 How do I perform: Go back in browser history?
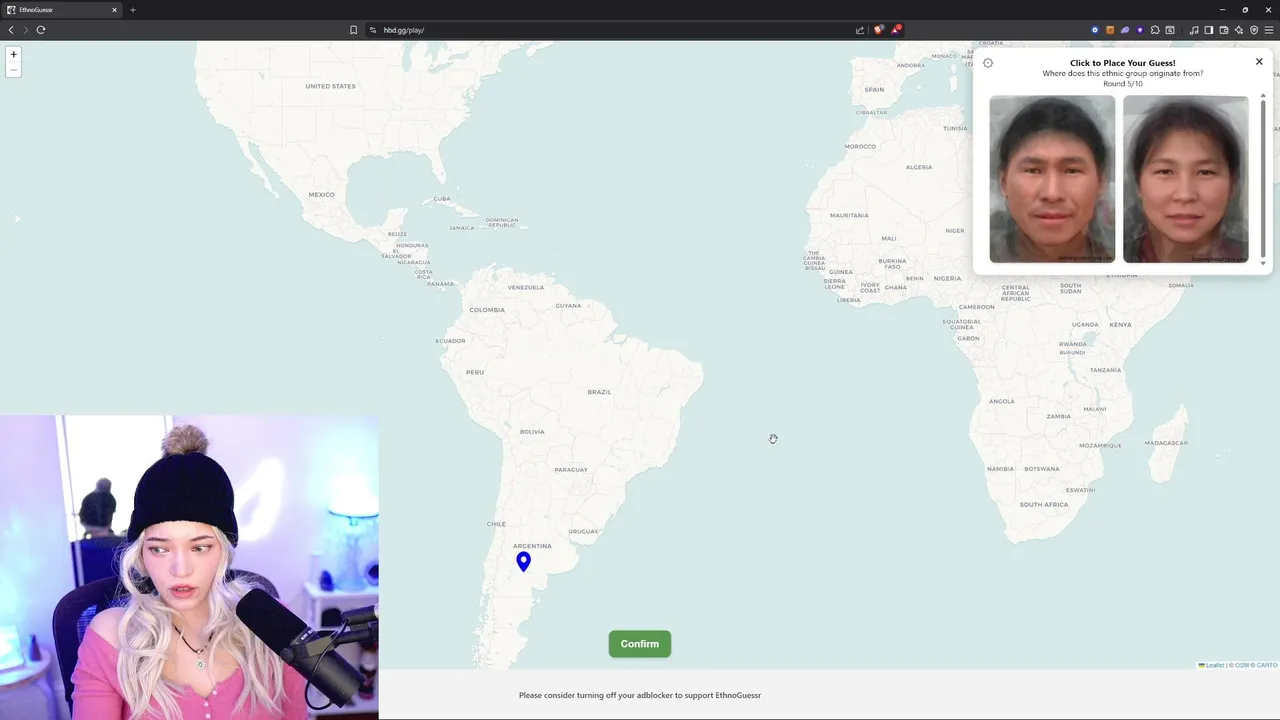pos(11,30)
